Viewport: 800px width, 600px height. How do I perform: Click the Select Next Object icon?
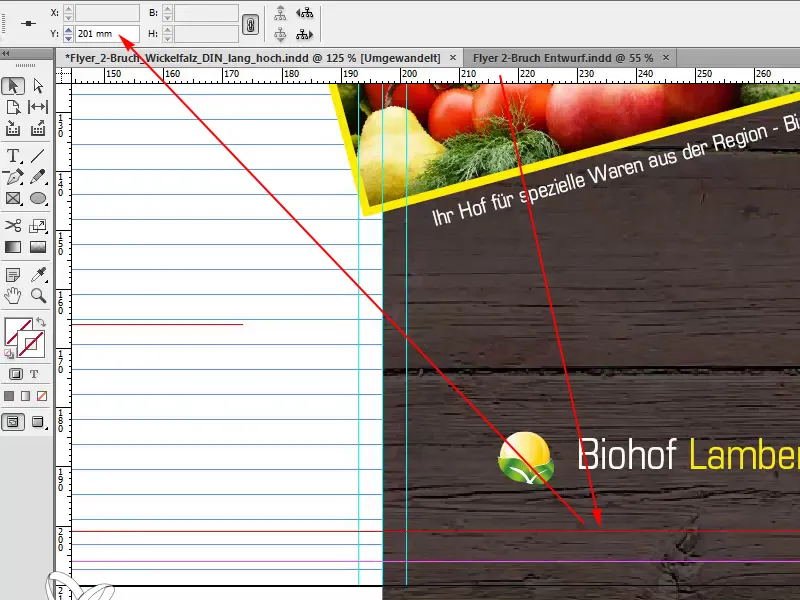pos(305,34)
